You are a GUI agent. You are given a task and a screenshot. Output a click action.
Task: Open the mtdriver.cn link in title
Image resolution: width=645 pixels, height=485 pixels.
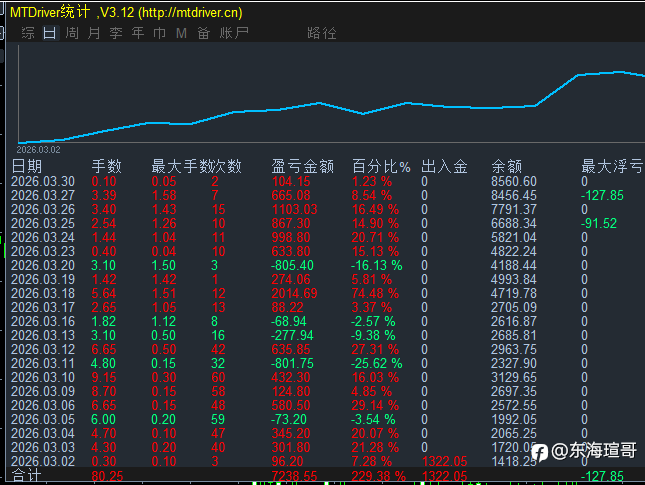tap(190, 12)
